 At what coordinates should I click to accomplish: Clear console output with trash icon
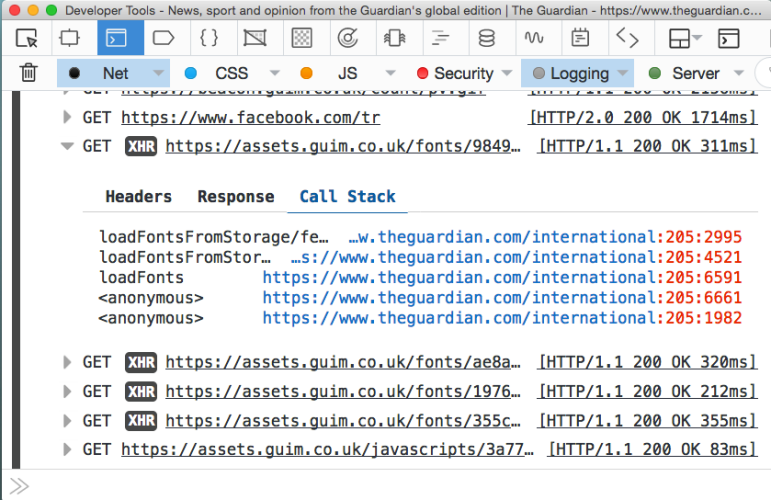tap(29, 73)
